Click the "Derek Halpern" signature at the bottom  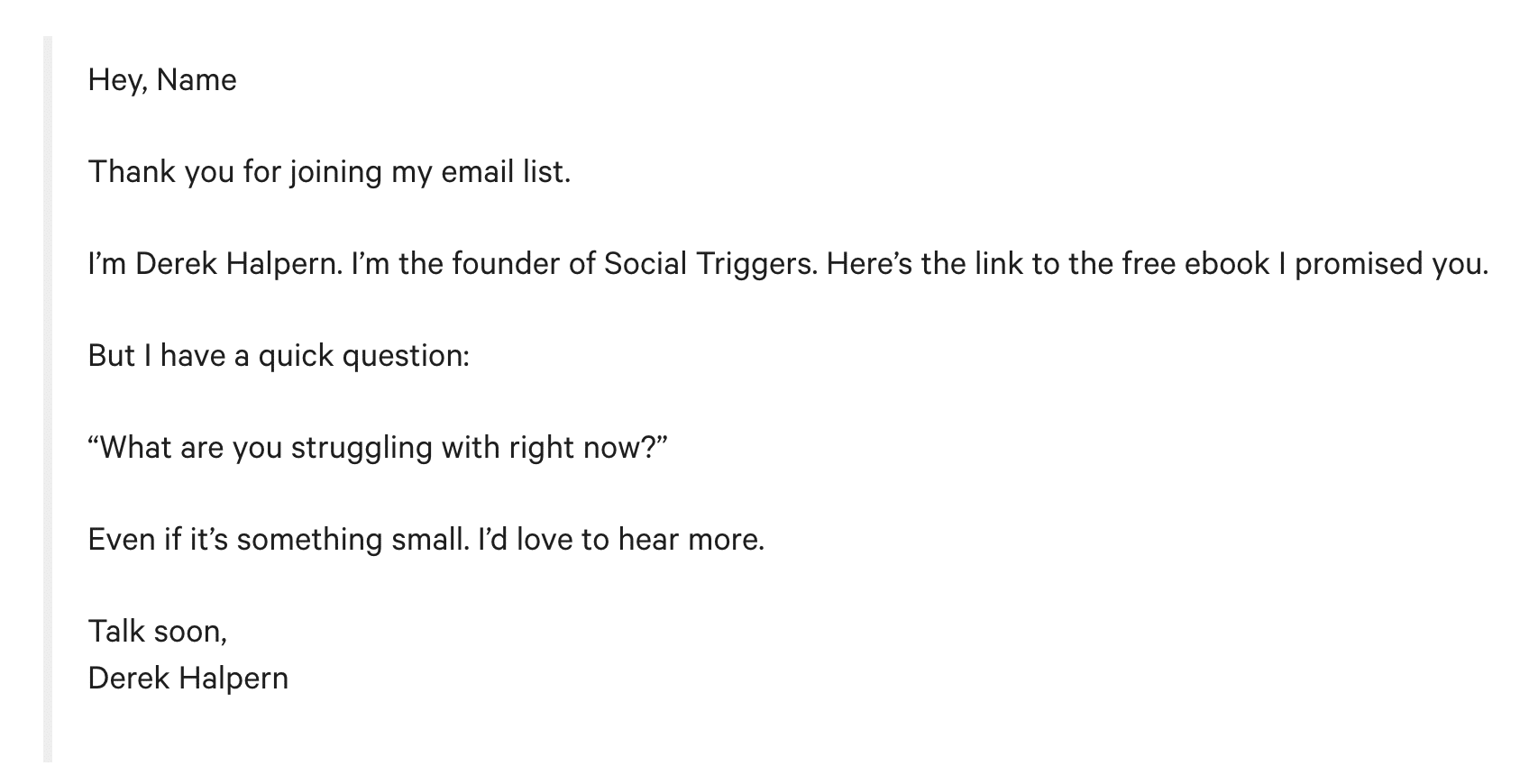[188, 678]
